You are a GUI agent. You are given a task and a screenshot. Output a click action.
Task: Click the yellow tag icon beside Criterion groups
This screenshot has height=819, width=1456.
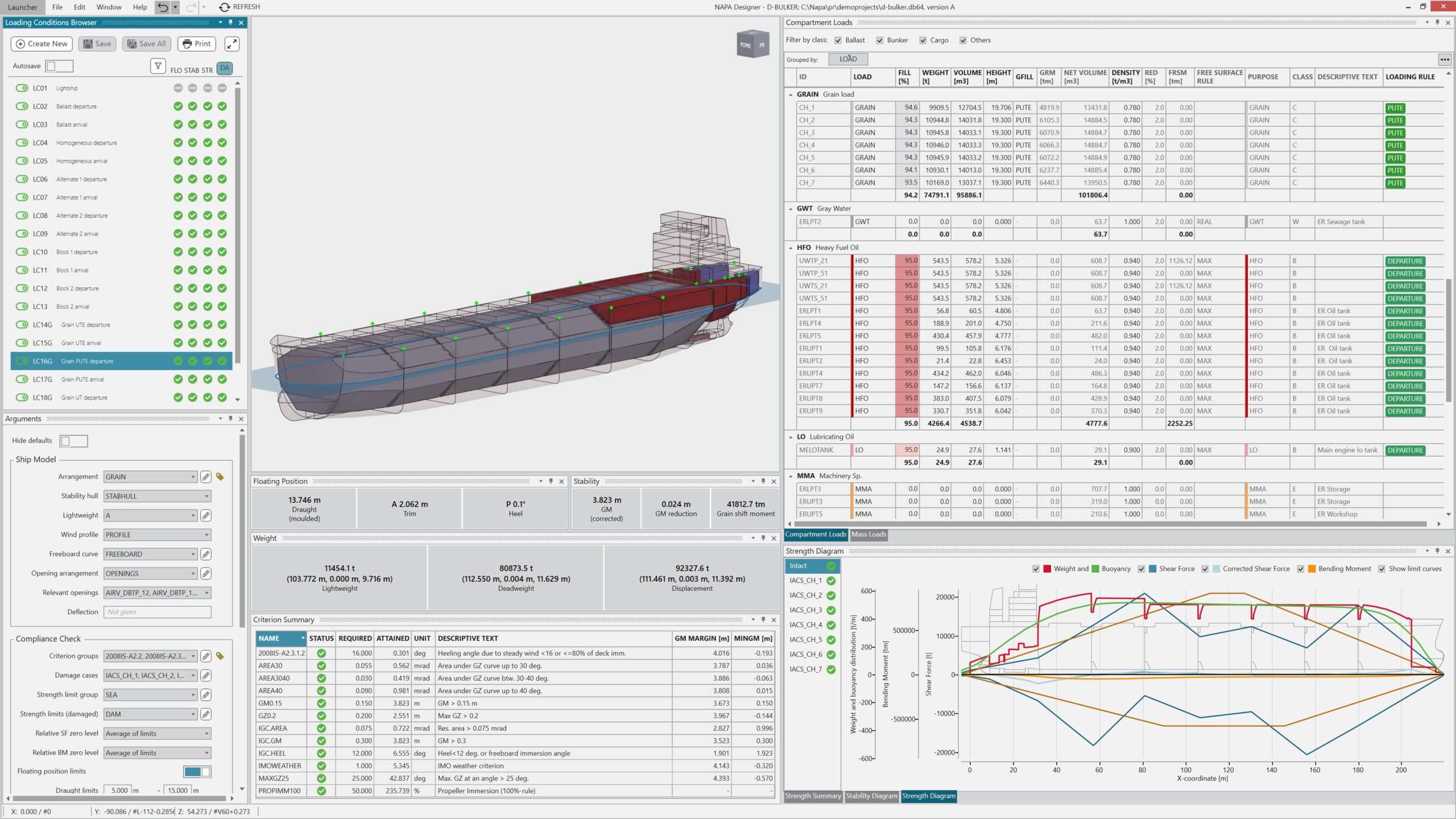tap(220, 656)
